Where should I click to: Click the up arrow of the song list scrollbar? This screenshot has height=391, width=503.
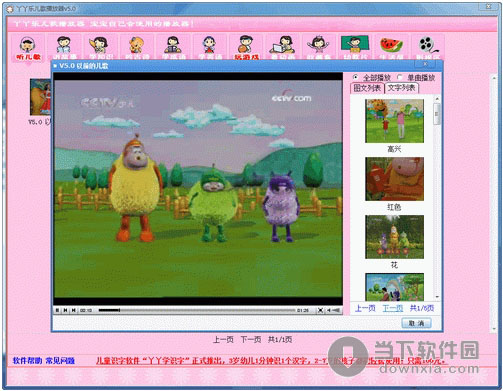pyautogui.click(x=437, y=99)
